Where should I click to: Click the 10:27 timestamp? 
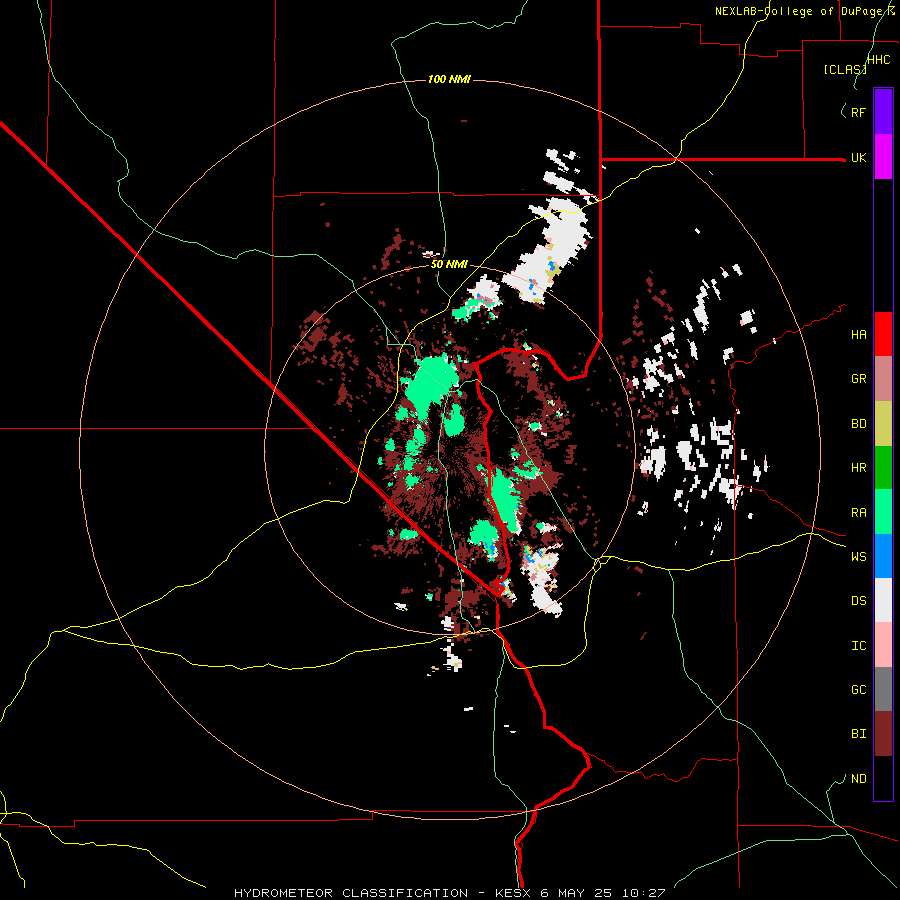click(x=646, y=893)
